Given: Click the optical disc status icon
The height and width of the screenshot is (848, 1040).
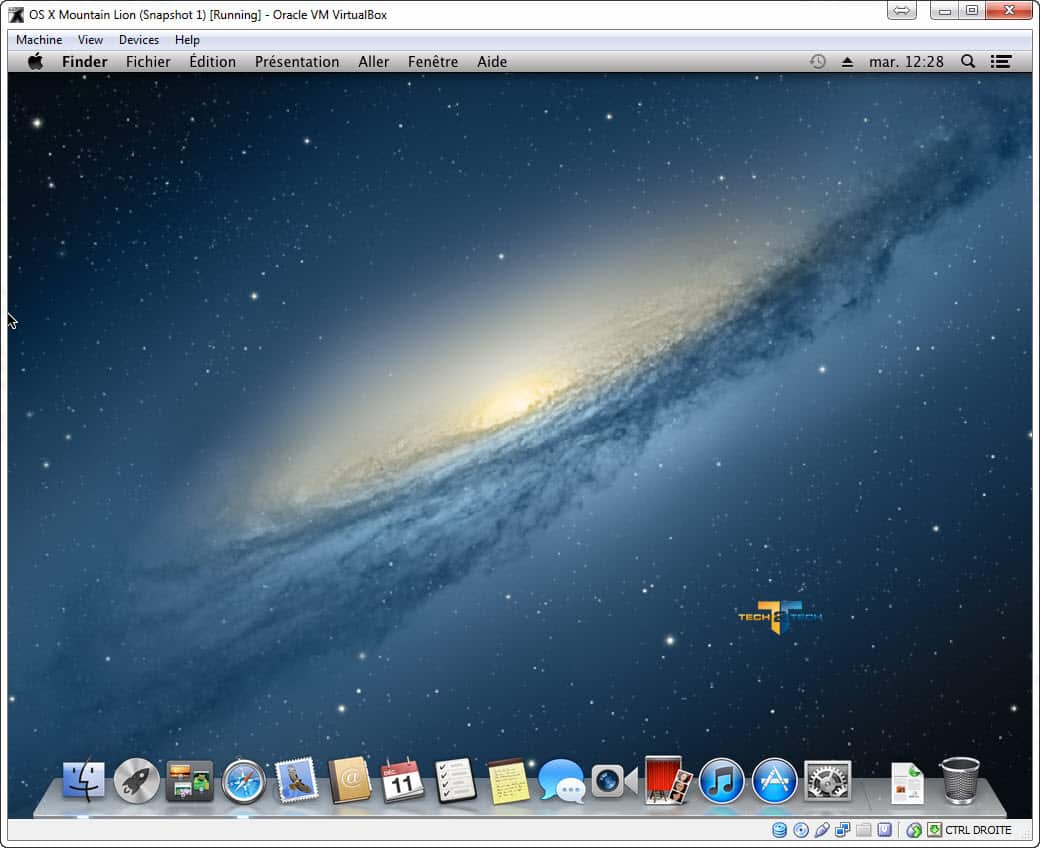Looking at the screenshot, I should (801, 829).
